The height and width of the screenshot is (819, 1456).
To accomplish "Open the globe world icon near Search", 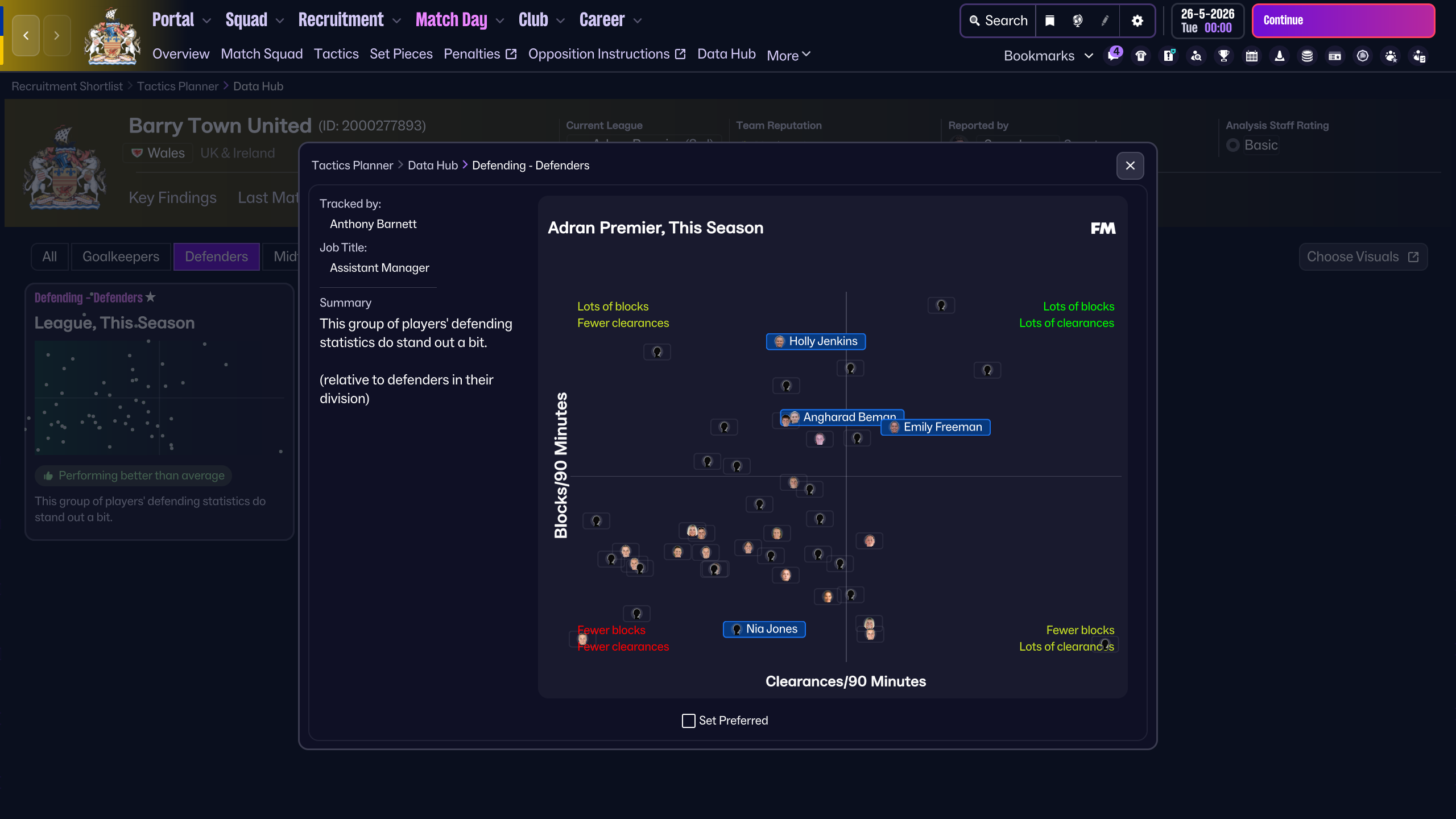I will coord(1078,20).
